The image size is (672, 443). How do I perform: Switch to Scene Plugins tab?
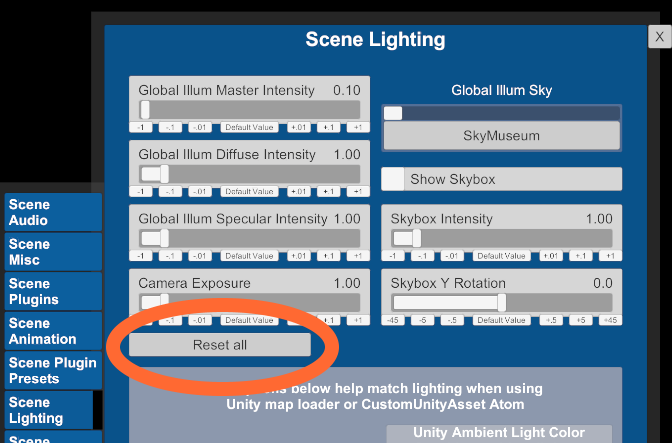pyautogui.click(x=53, y=291)
